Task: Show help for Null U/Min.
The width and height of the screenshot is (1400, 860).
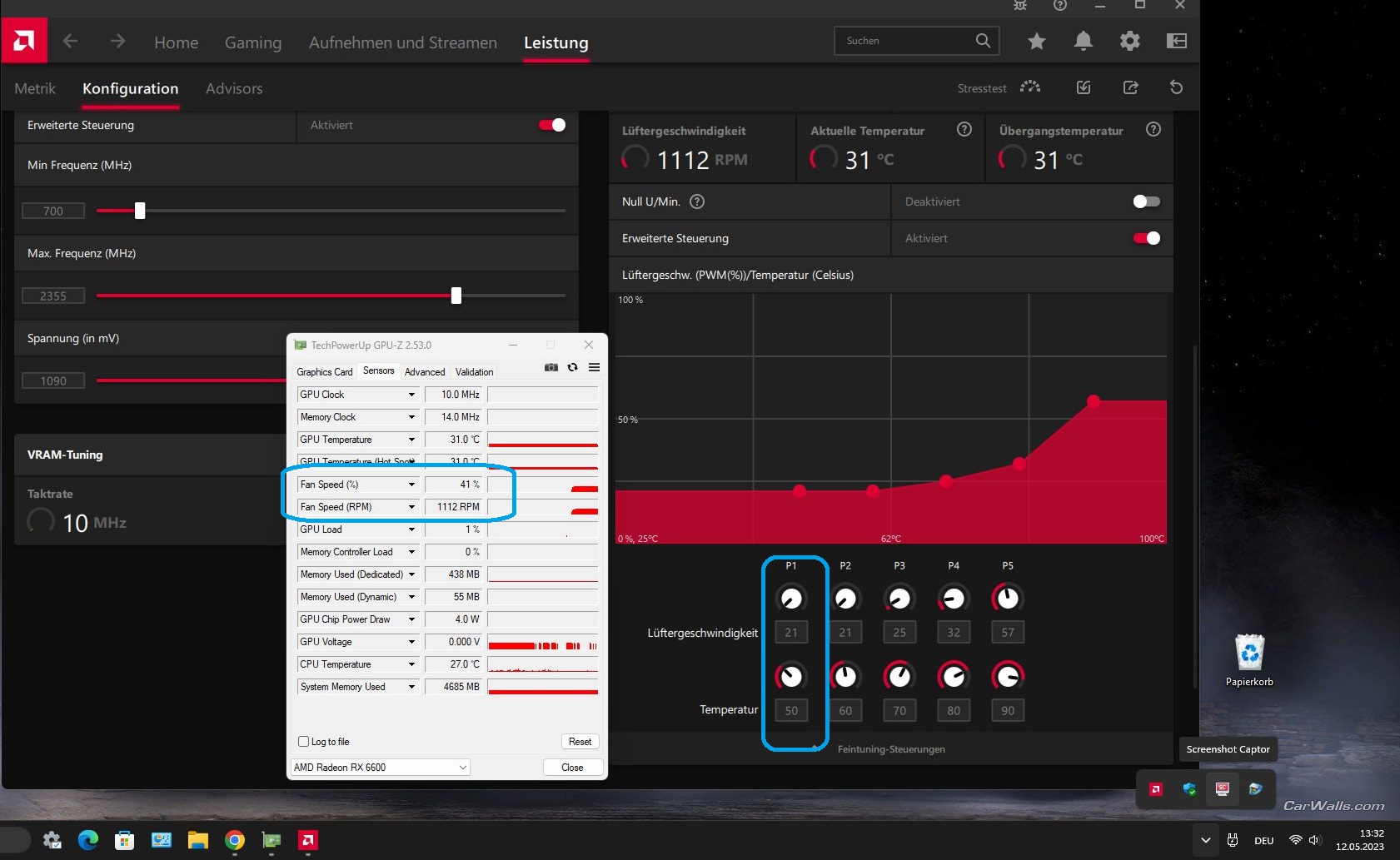Action: pos(698,201)
